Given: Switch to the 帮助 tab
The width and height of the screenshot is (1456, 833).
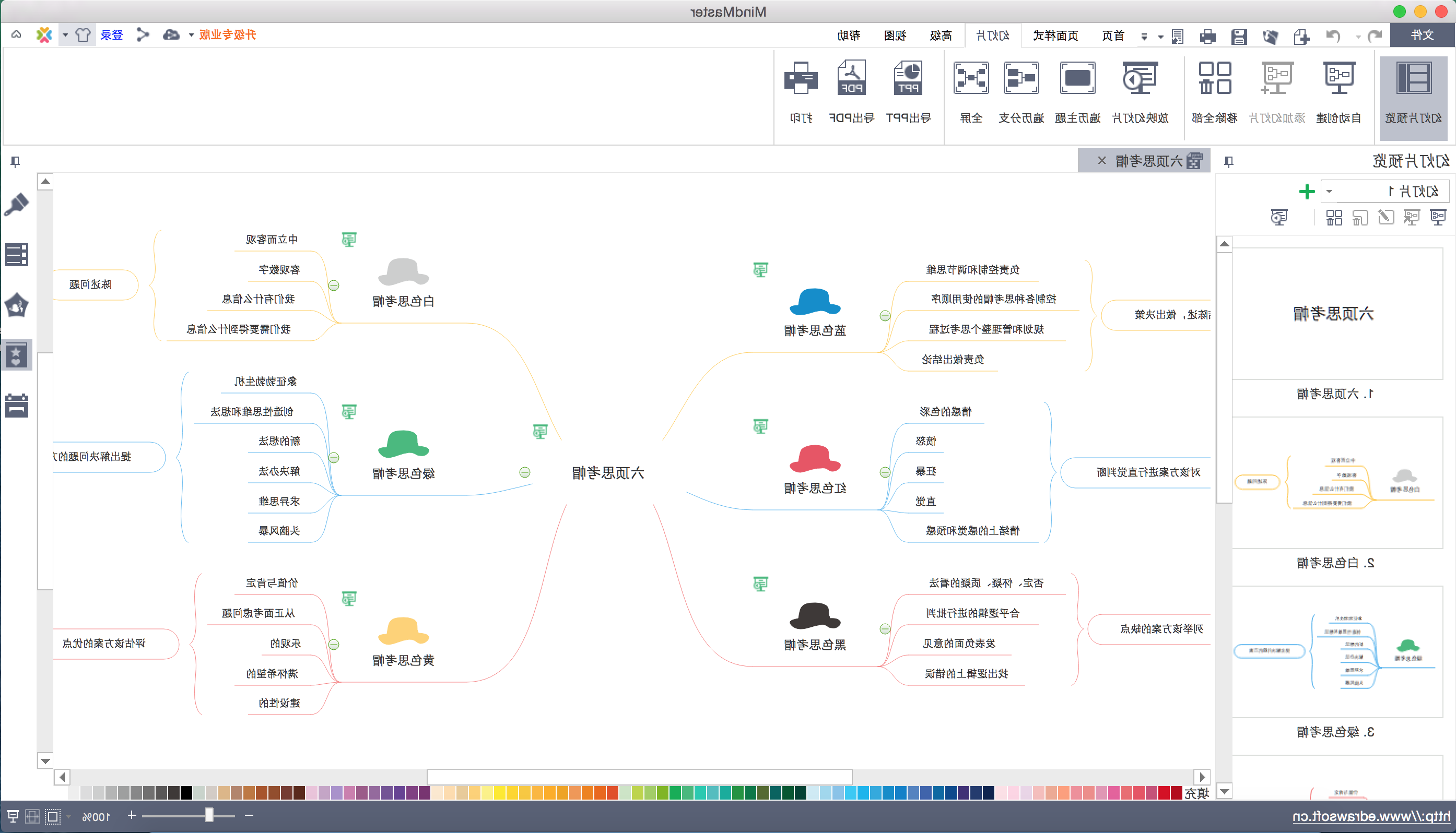Looking at the screenshot, I should point(848,35).
